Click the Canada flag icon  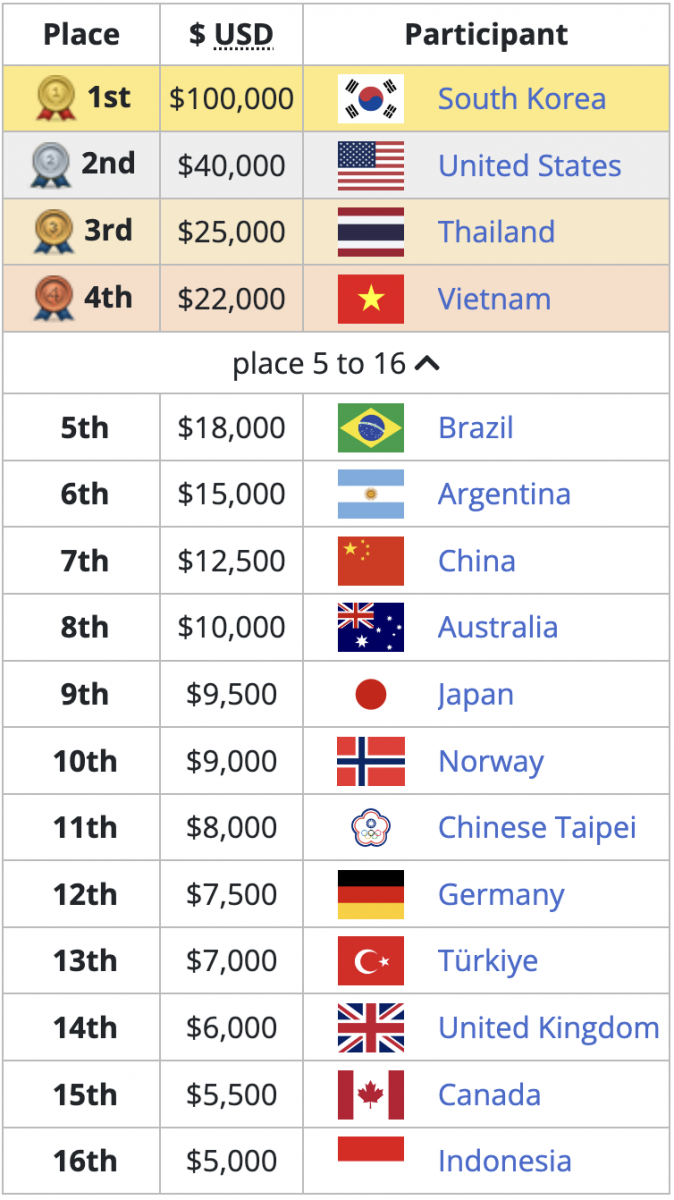tap(371, 1095)
